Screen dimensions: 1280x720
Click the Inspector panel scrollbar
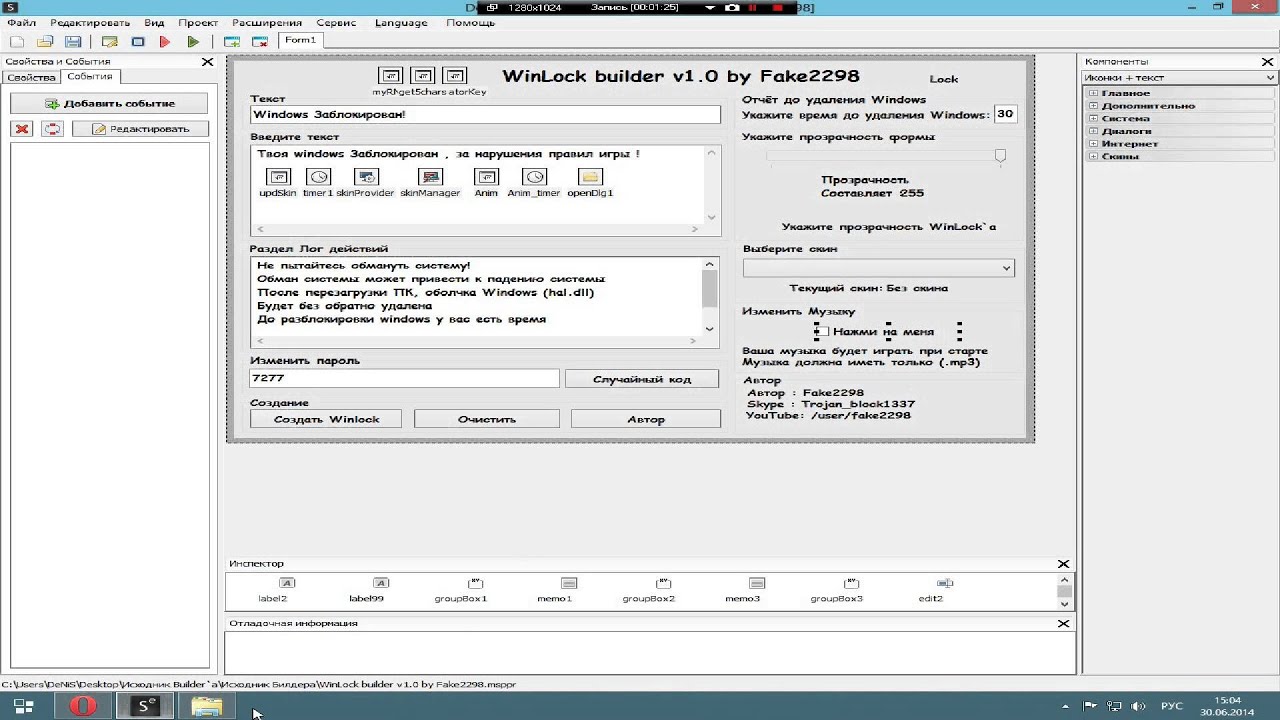tap(1064, 591)
